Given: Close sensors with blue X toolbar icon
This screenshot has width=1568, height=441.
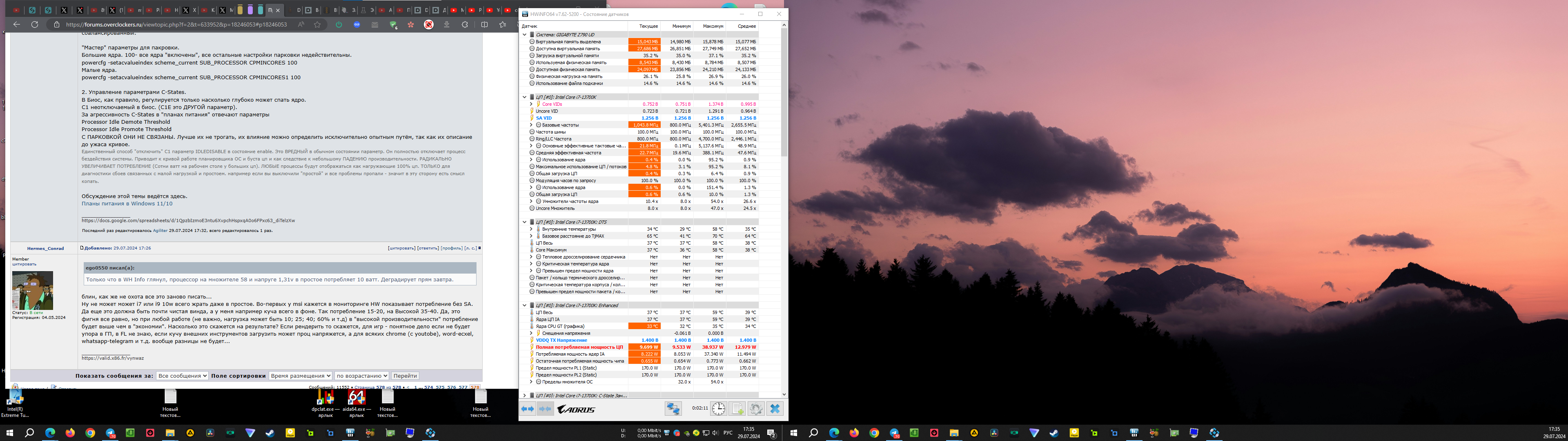Looking at the screenshot, I should [x=775, y=409].
